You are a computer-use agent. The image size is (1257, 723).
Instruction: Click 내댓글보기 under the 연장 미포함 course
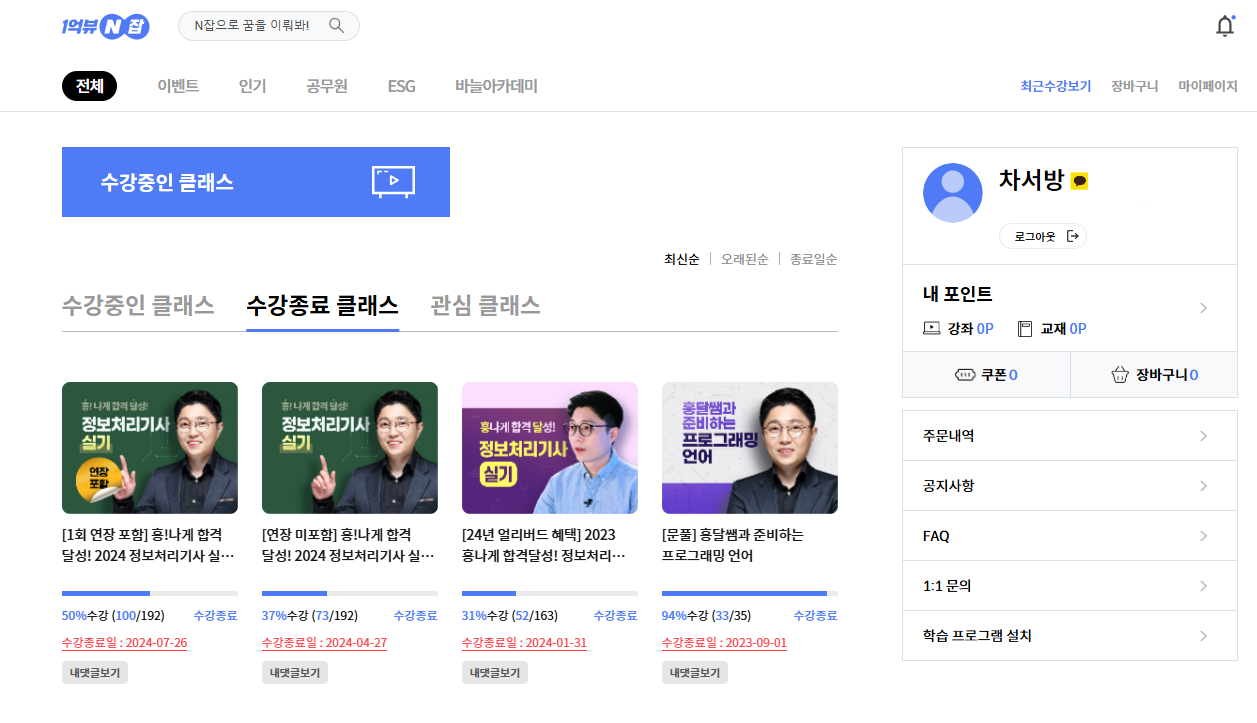coord(295,673)
